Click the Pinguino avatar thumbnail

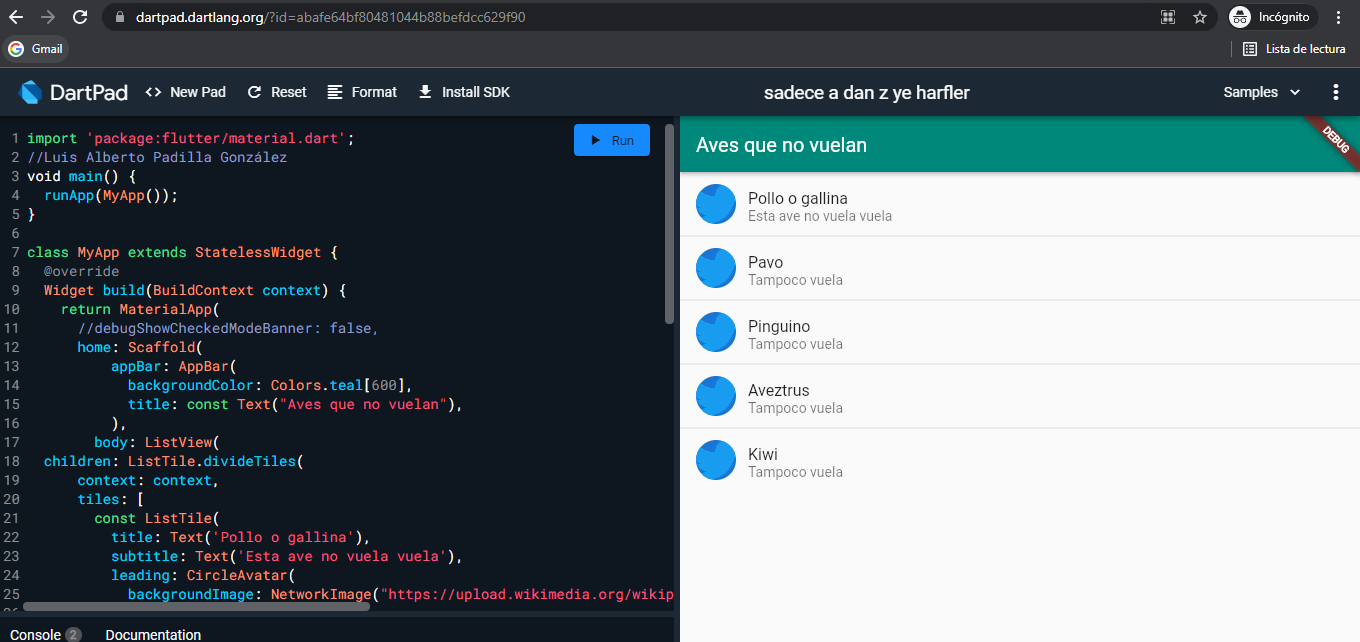[716, 332]
